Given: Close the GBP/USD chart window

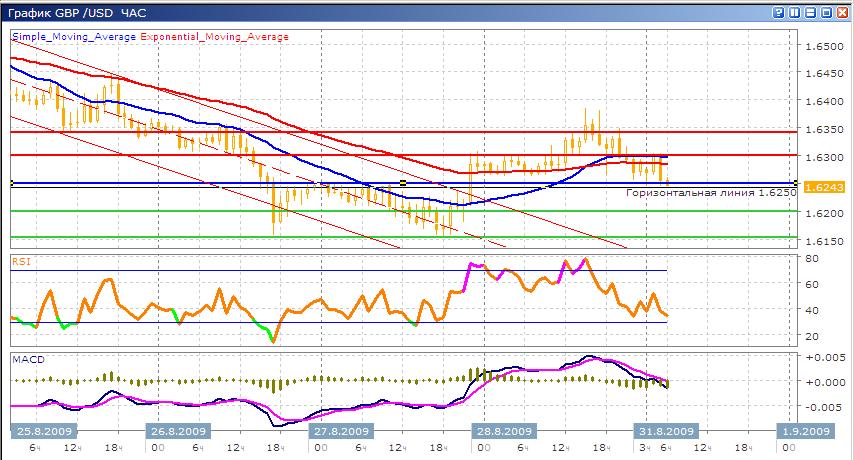Looking at the screenshot, I should point(842,13).
